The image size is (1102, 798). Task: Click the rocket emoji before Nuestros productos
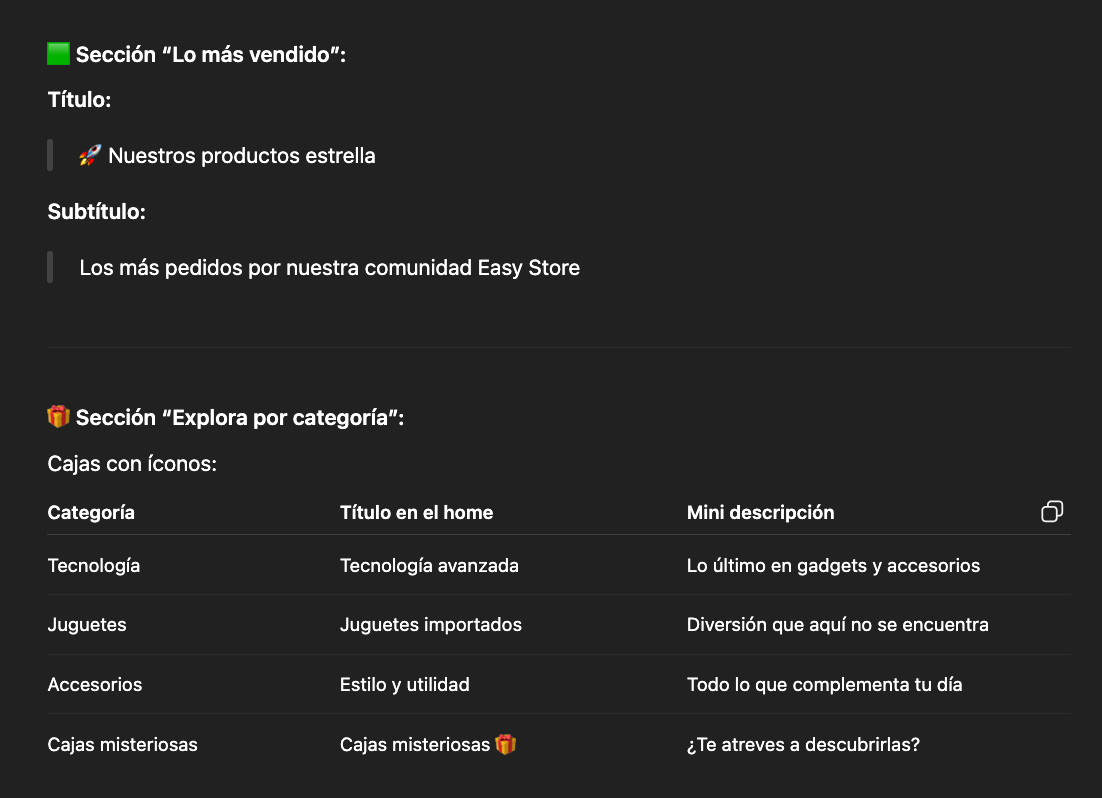[x=90, y=155]
